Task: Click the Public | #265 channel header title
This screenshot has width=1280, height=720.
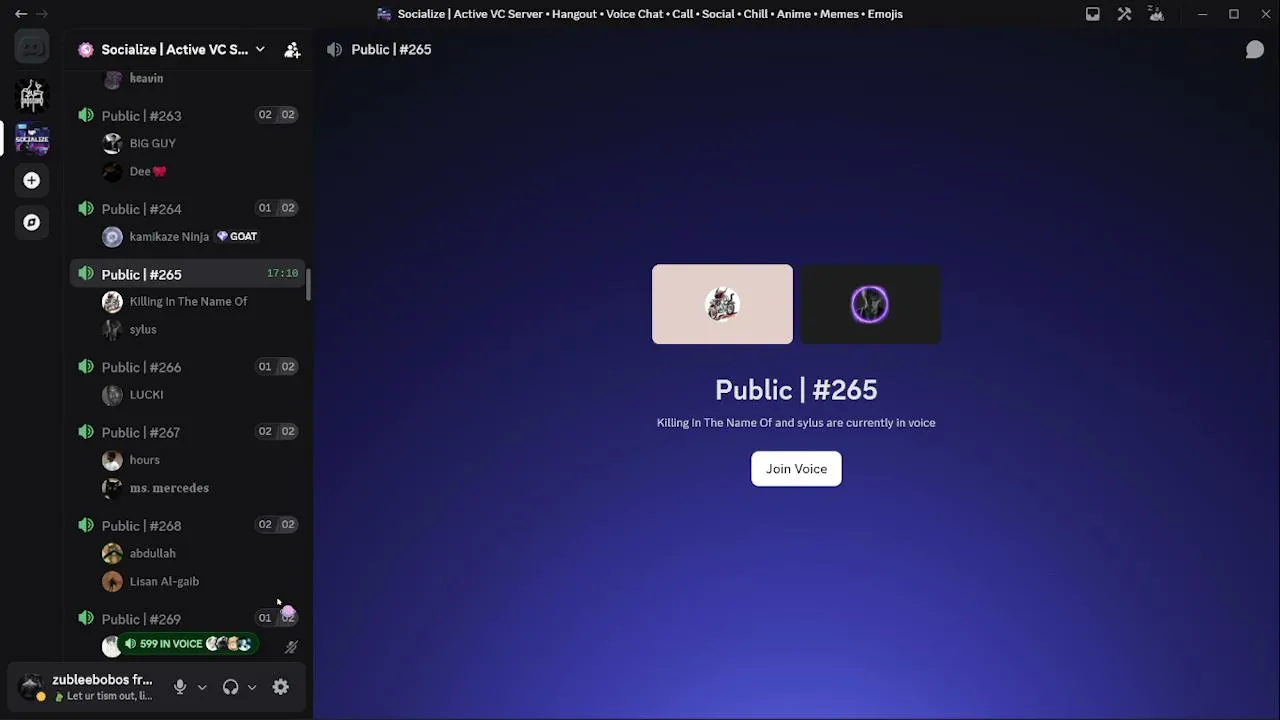Action: click(x=391, y=49)
